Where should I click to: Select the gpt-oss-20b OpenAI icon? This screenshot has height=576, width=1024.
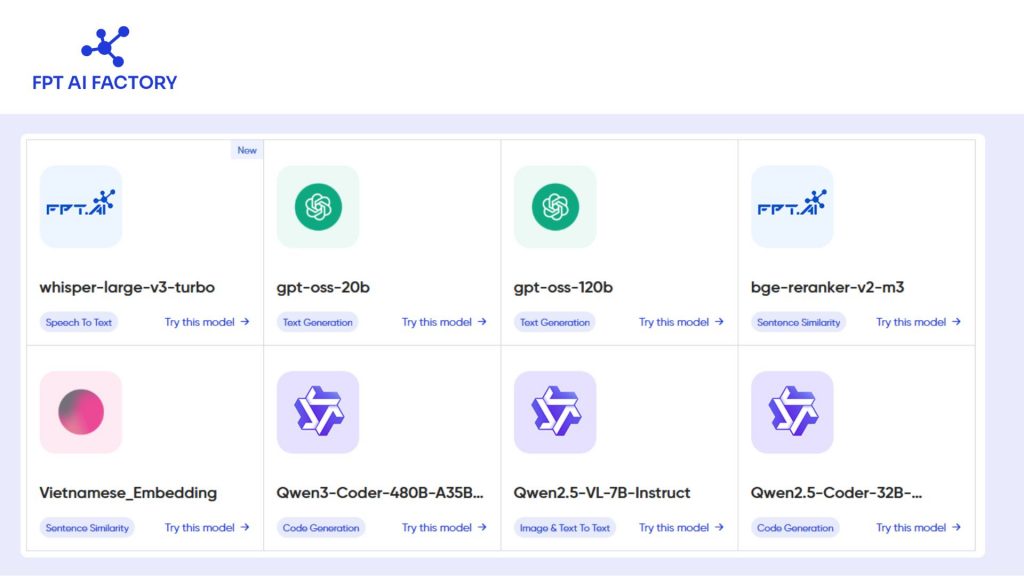pyautogui.click(x=318, y=207)
